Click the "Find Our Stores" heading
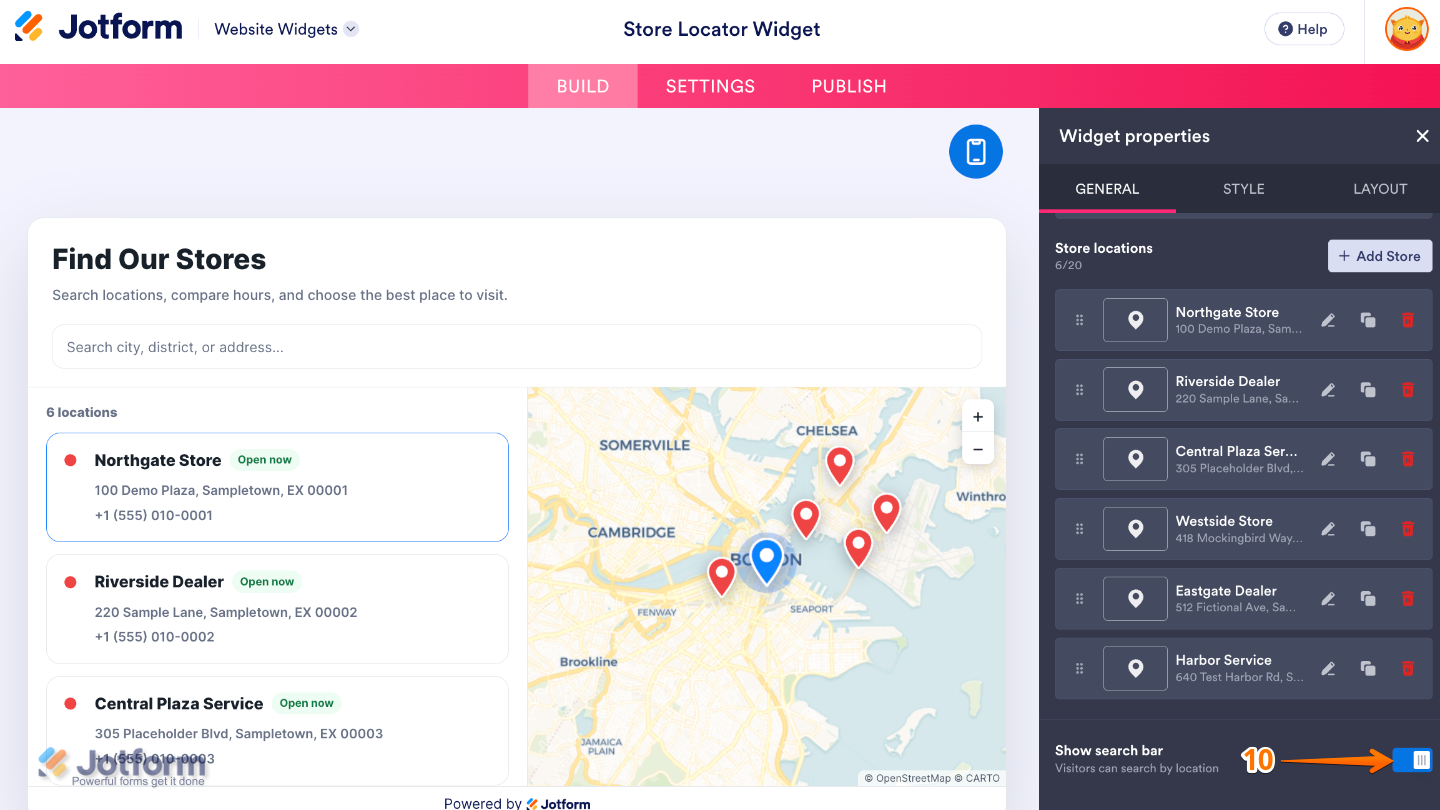 click(x=159, y=259)
